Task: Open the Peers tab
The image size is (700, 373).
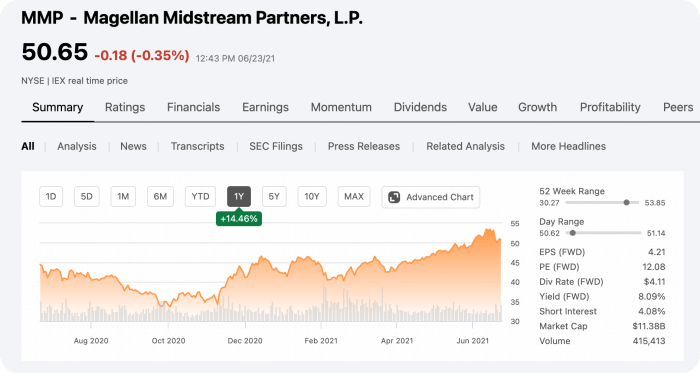Action: click(x=678, y=108)
